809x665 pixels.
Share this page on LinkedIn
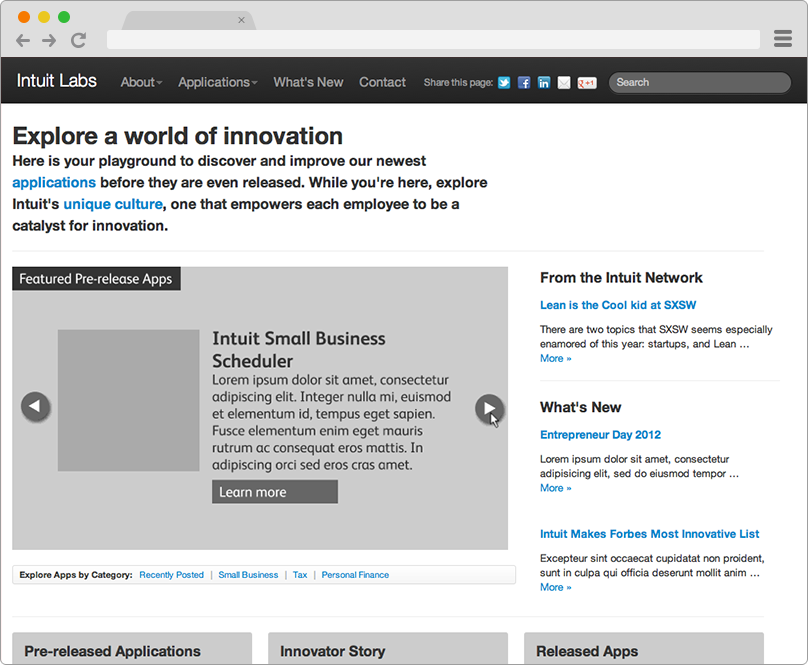coord(544,83)
